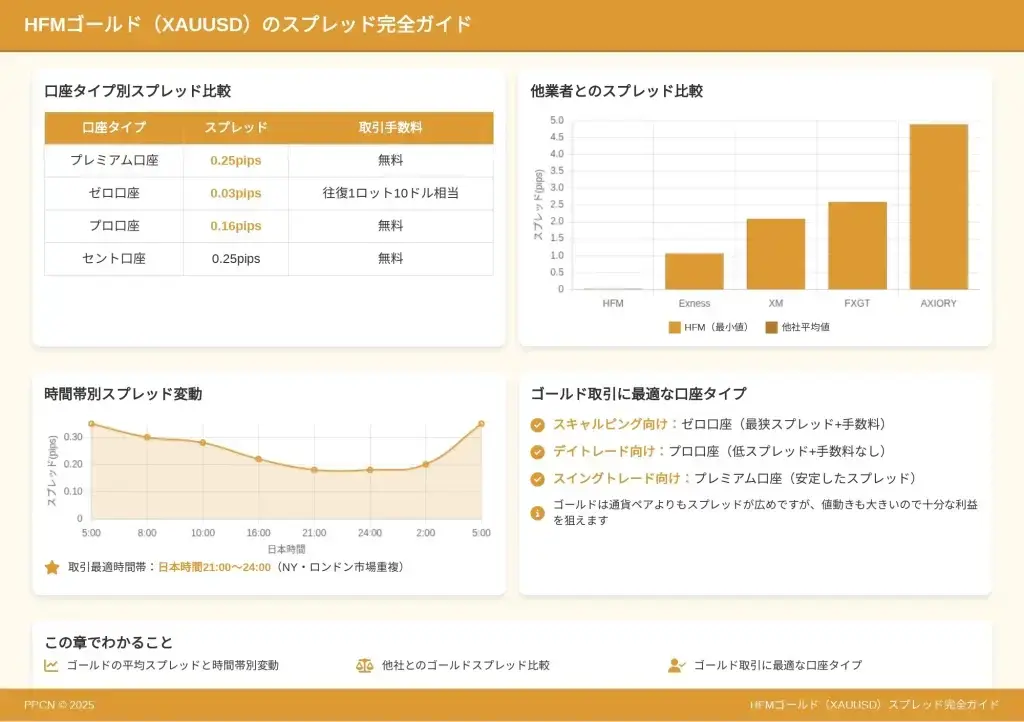1024x722 pixels.
Task: Click the FXGT bar in the comparison chart
Action: 857,246
